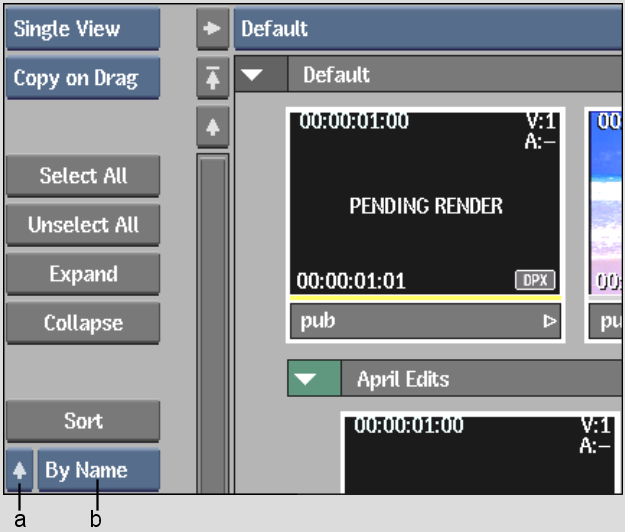Click the April Edits folder name
Viewport: 625px width, 532px height.
(x=403, y=379)
